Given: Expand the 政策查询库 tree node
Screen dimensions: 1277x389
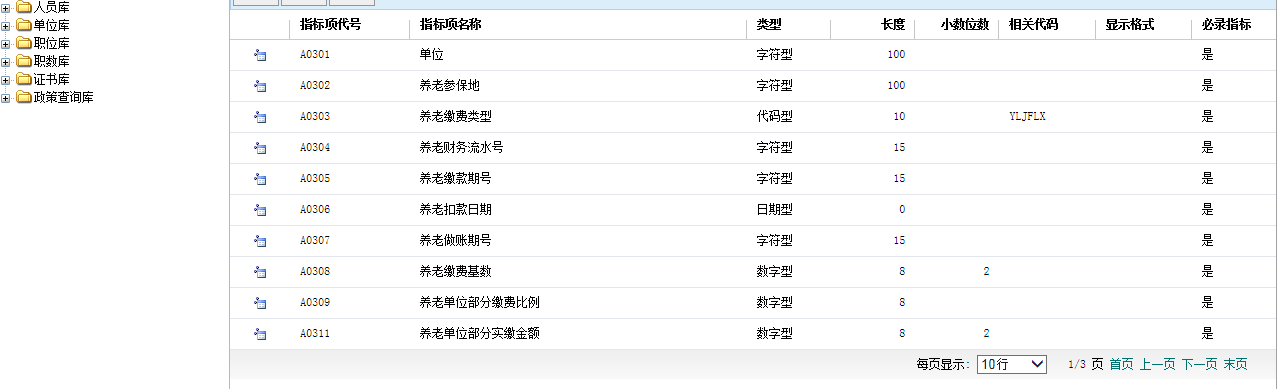Looking at the screenshot, I should coord(6,98).
